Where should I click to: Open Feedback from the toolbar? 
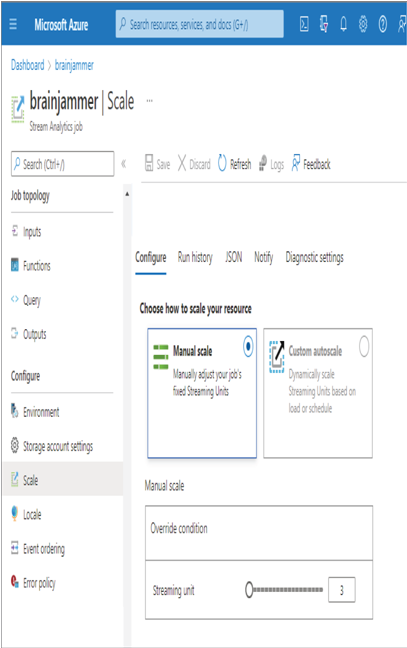pos(311,164)
